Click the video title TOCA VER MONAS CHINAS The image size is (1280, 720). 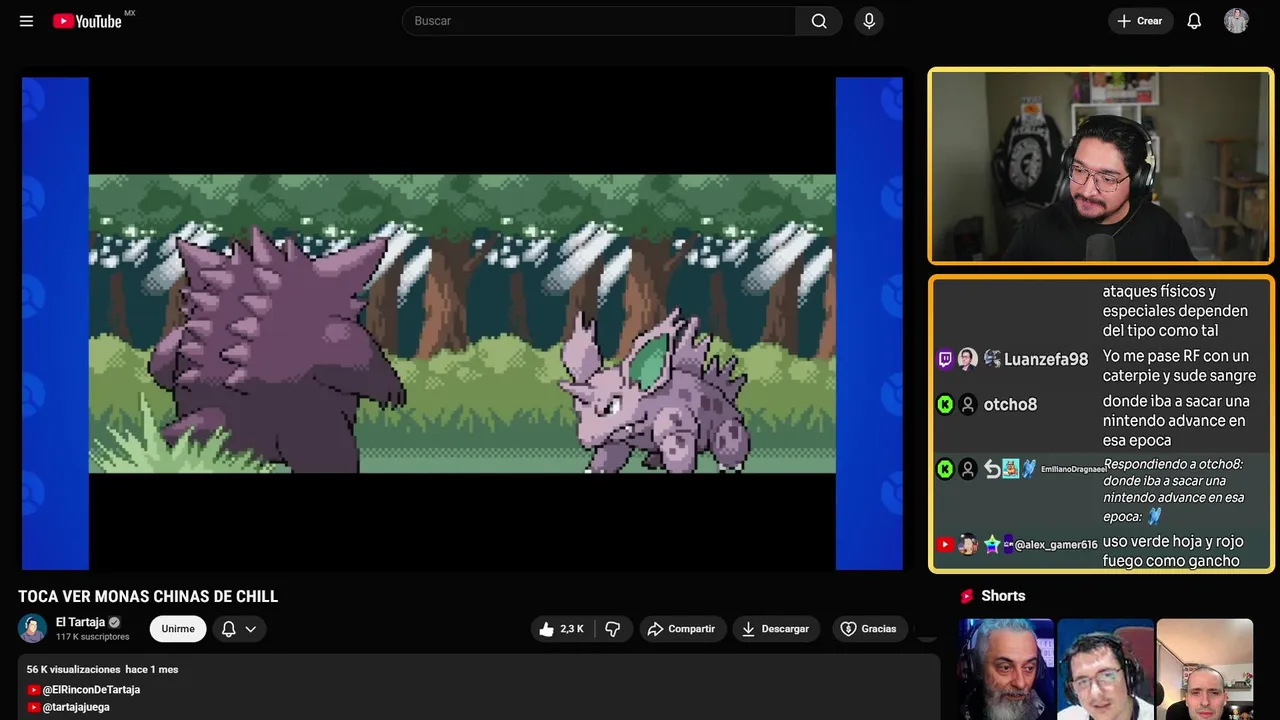click(148, 597)
